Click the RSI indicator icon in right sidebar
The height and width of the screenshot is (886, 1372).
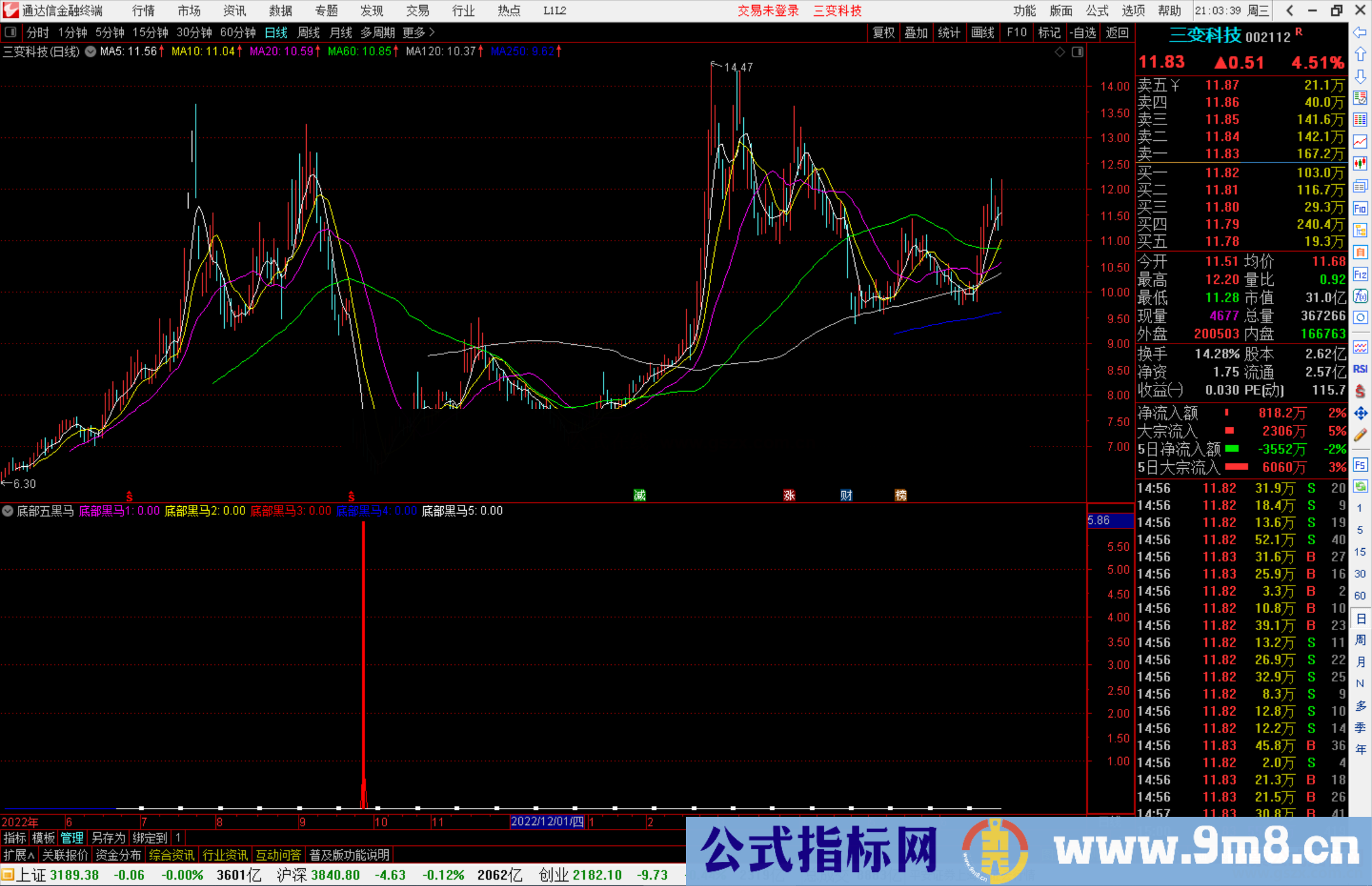click(x=1361, y=368)
